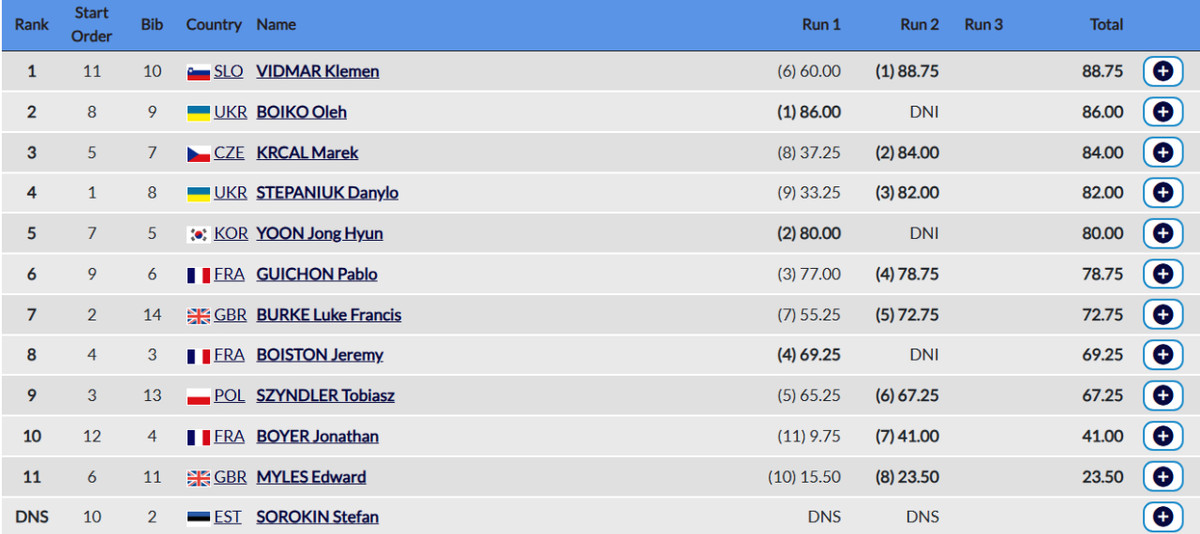Click the Slovenia flag icon
The height and width of the screenshot is (534, 1200).
tap(198, 72)
